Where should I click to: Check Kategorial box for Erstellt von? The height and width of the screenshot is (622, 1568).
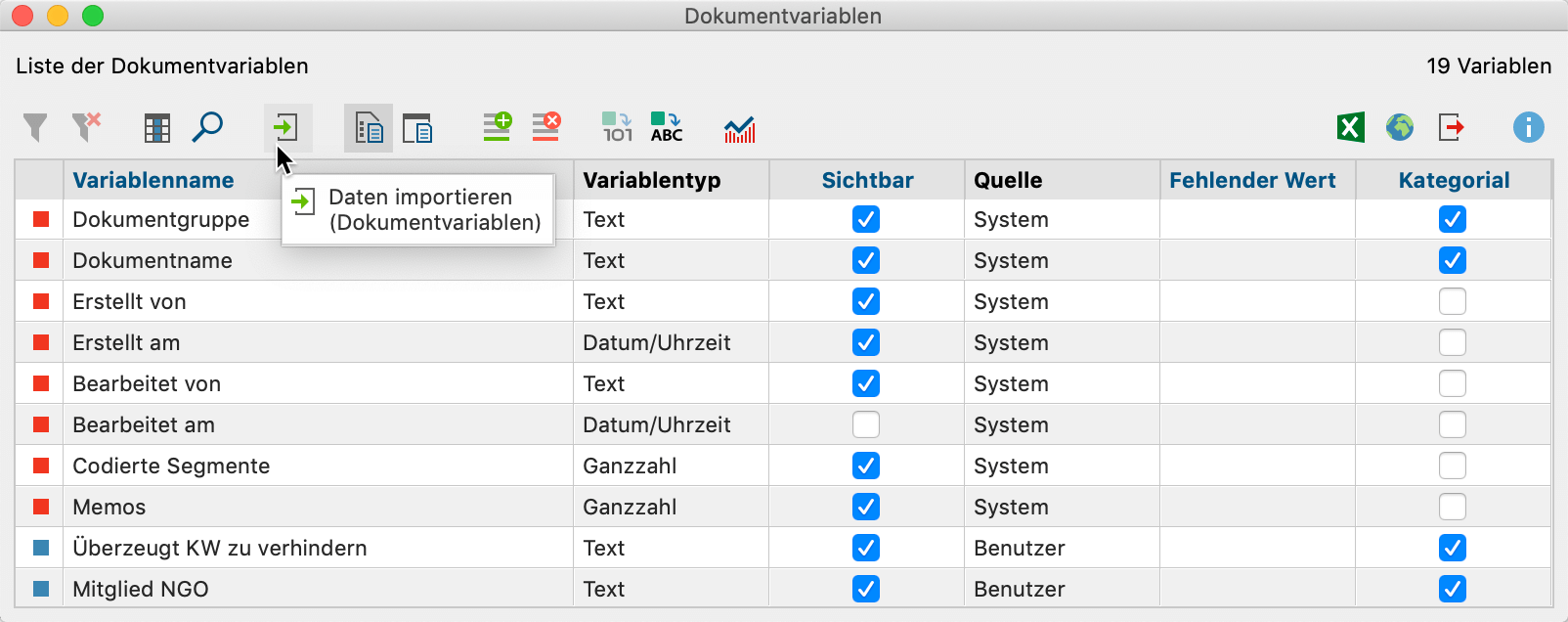pos(1452,301)
